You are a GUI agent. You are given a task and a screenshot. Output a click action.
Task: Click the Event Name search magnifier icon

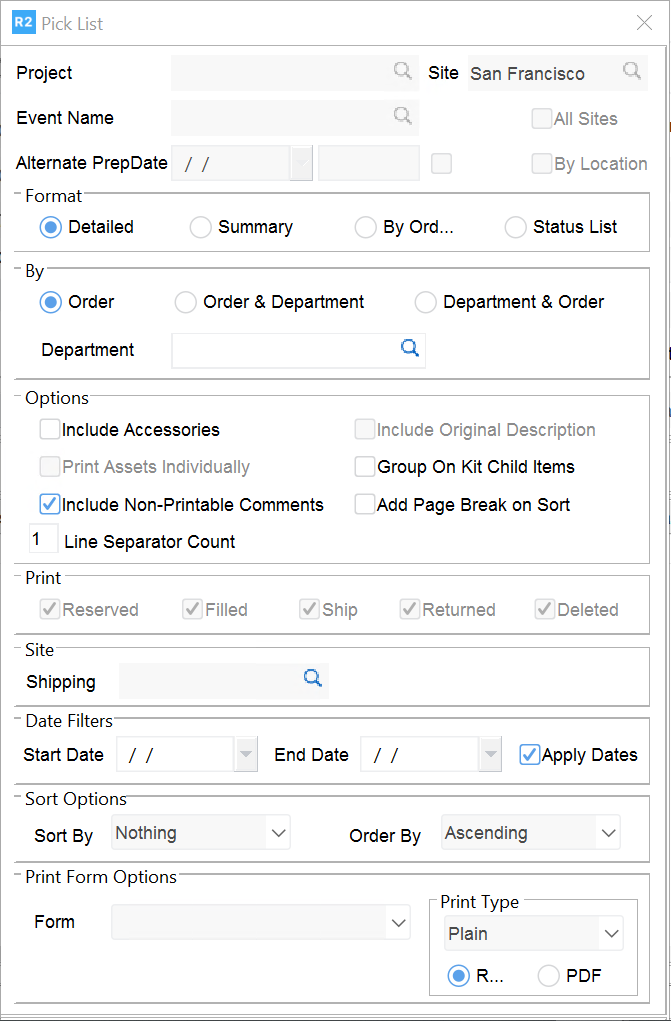[x=402, y=116]
